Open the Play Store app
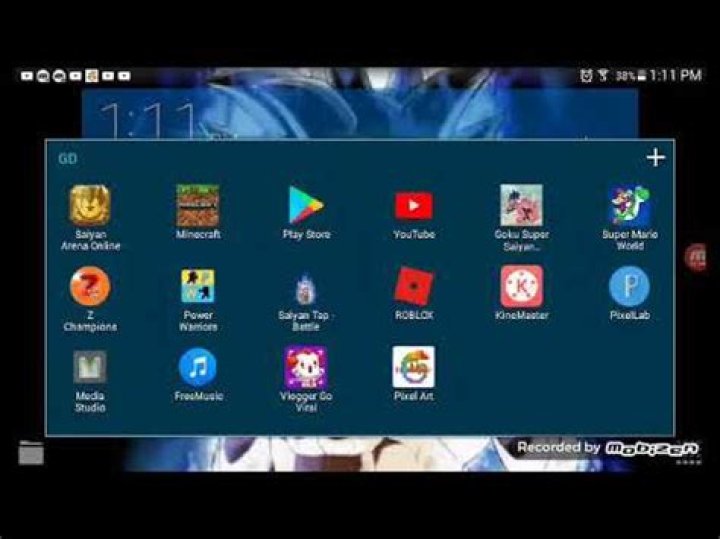720x539 pixels. 306,206
